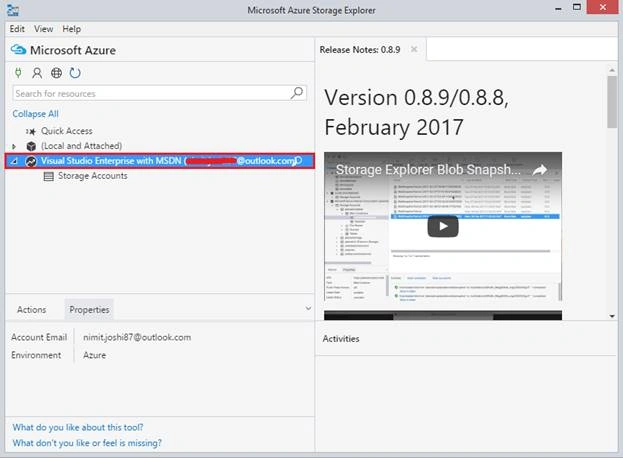
Task: Open the Edit menu
Action: tap(17, 29)
